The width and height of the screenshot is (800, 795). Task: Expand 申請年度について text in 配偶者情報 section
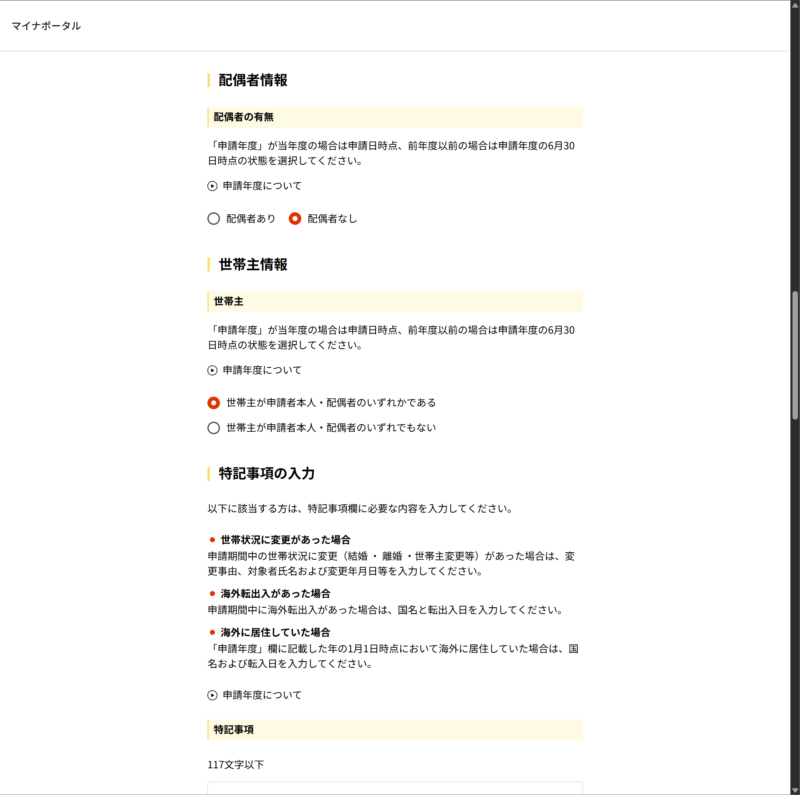tap(262, 186)
